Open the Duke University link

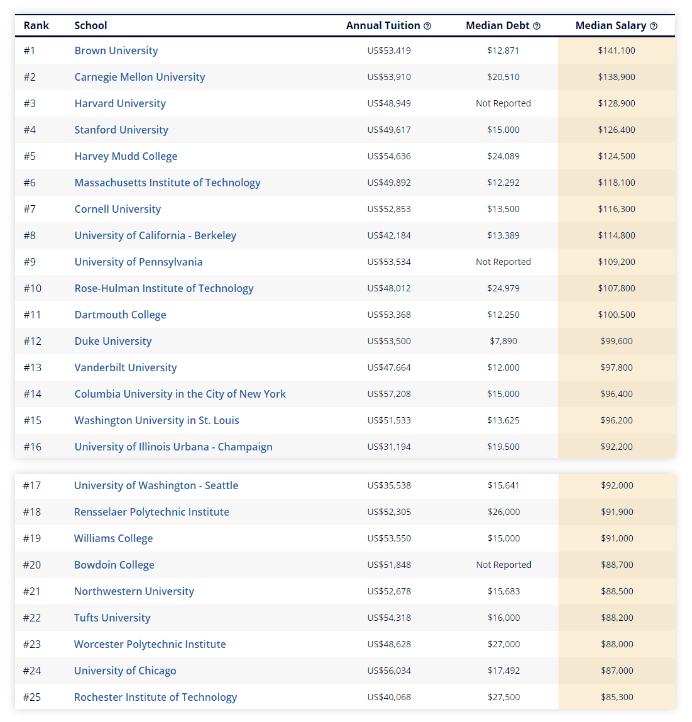click(x=113, y=341)
